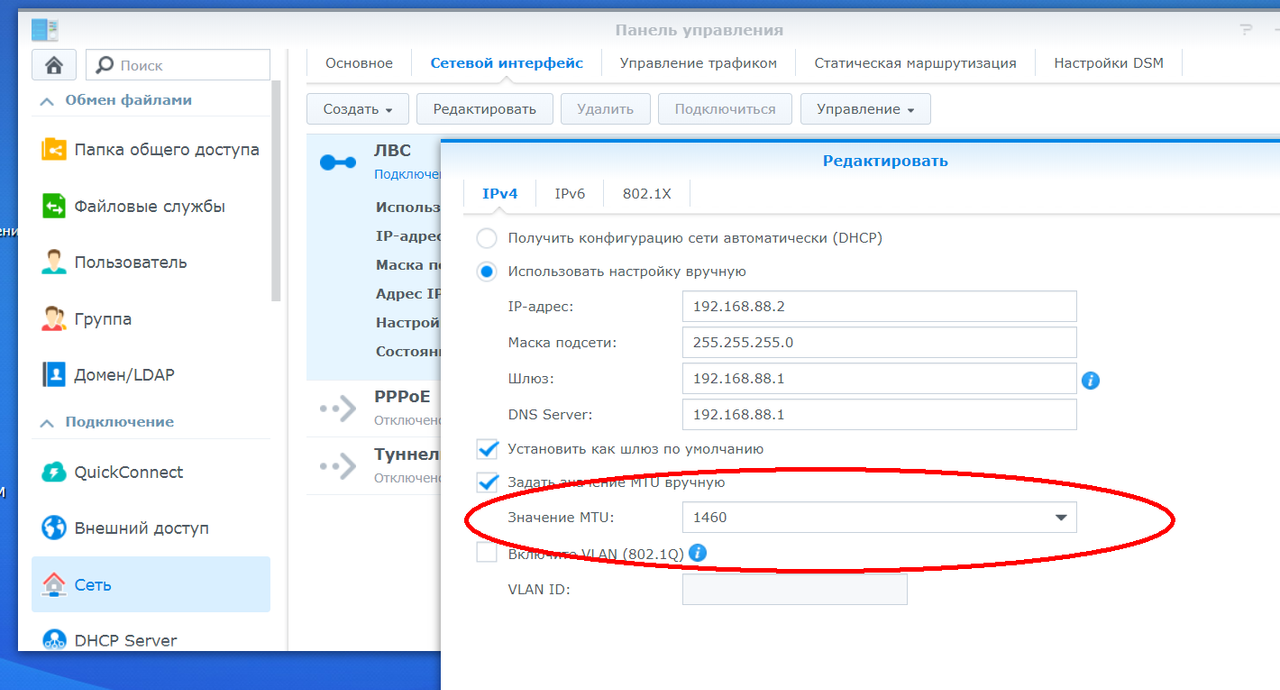
Task: Click the Подключиться button
Action: click(x=725, y=109)
